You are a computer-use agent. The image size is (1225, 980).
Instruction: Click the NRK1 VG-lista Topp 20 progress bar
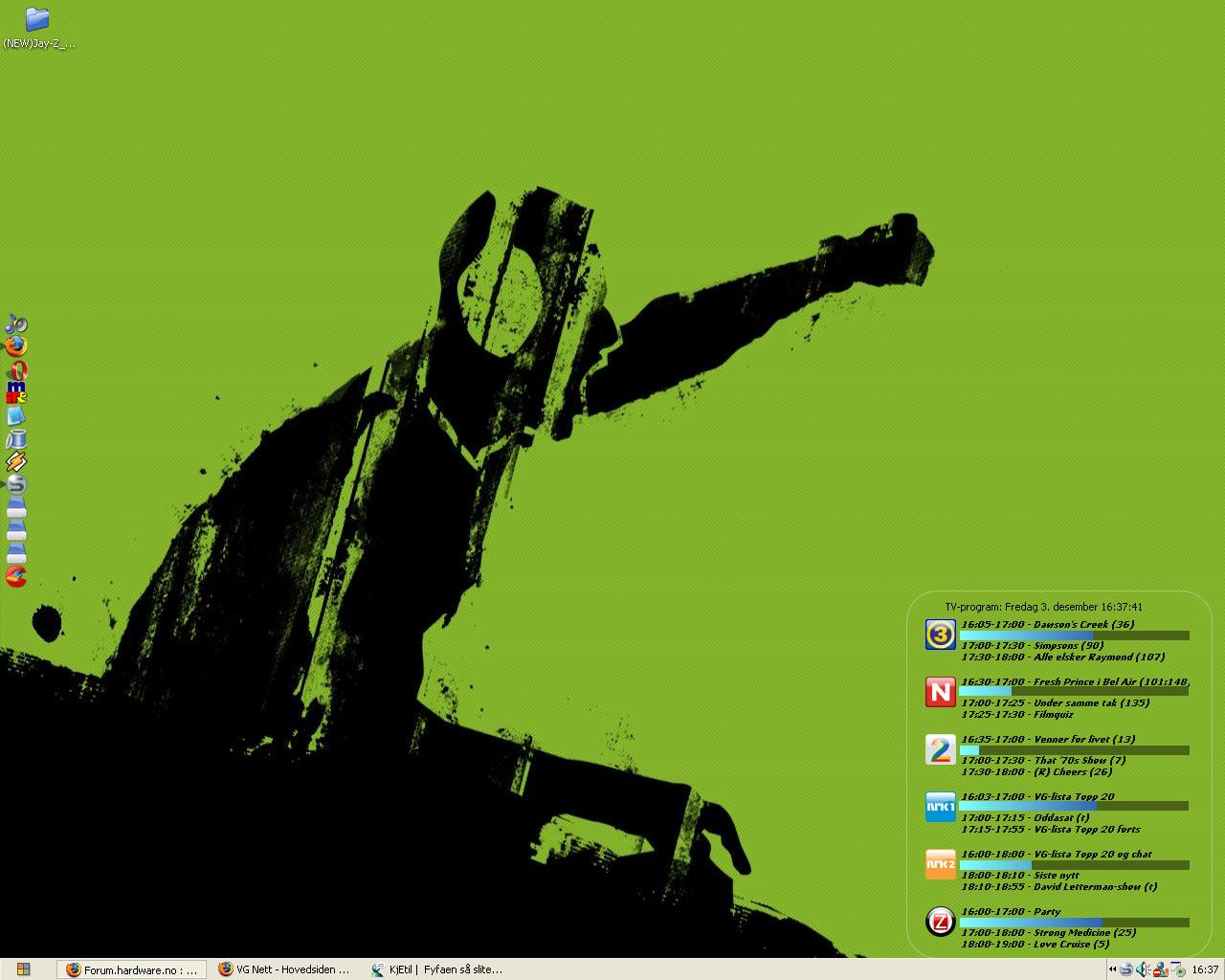1074,806
